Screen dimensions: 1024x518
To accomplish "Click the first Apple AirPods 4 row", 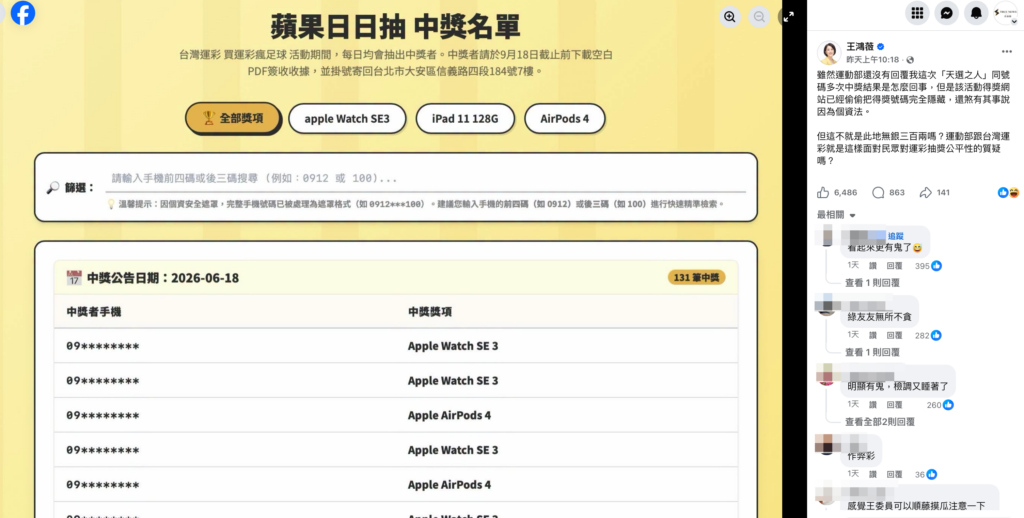I will pos(396,415).
